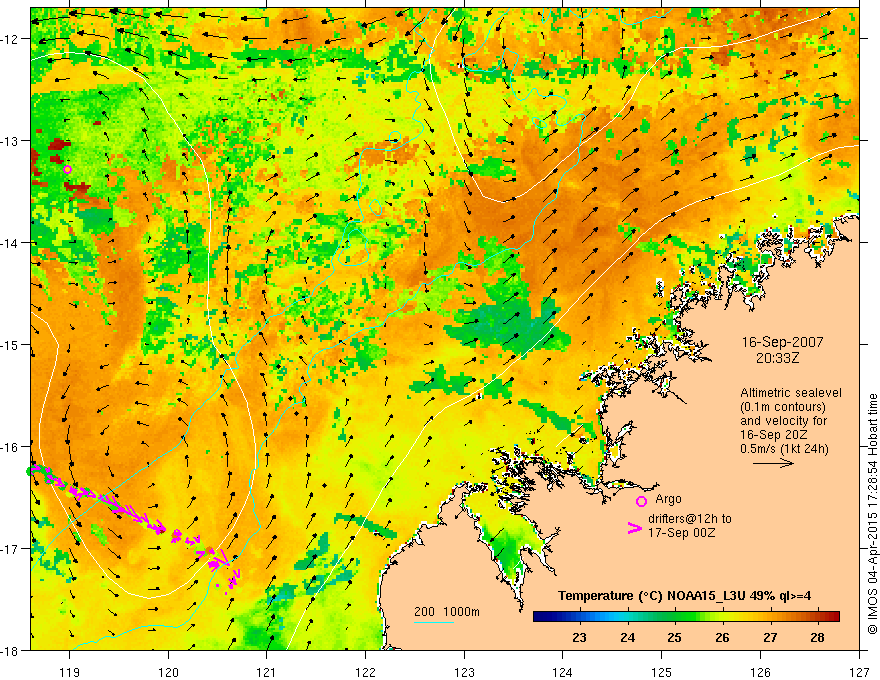Click the longitude axis label '123'
This screenshot has height=680, width=880.
click(x=464, y=672)
